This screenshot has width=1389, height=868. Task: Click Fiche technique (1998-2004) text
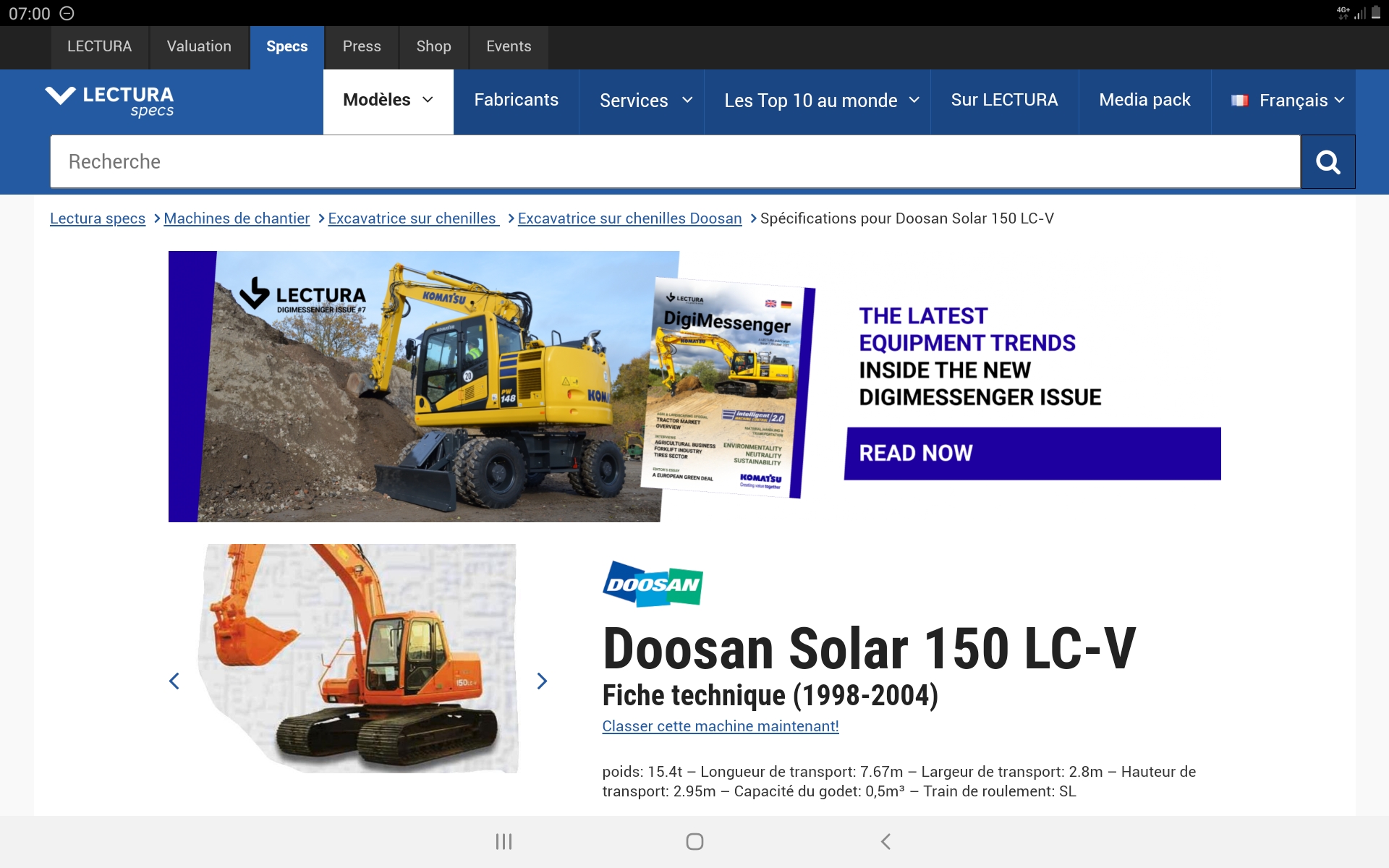(x=770, y=695)
